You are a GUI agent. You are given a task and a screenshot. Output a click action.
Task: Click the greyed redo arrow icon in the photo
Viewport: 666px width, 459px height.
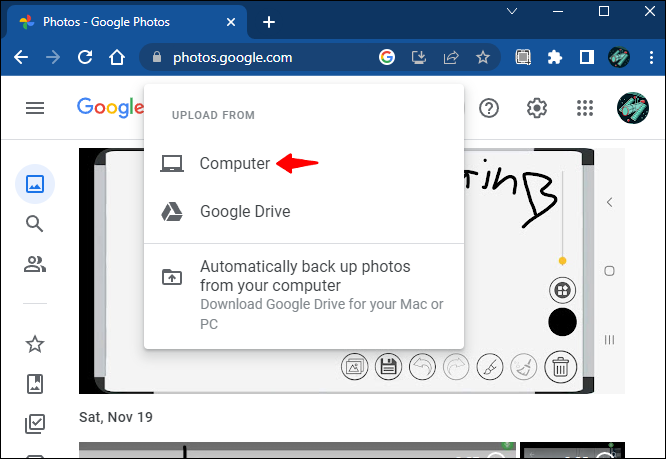click(x=456, y=367)
